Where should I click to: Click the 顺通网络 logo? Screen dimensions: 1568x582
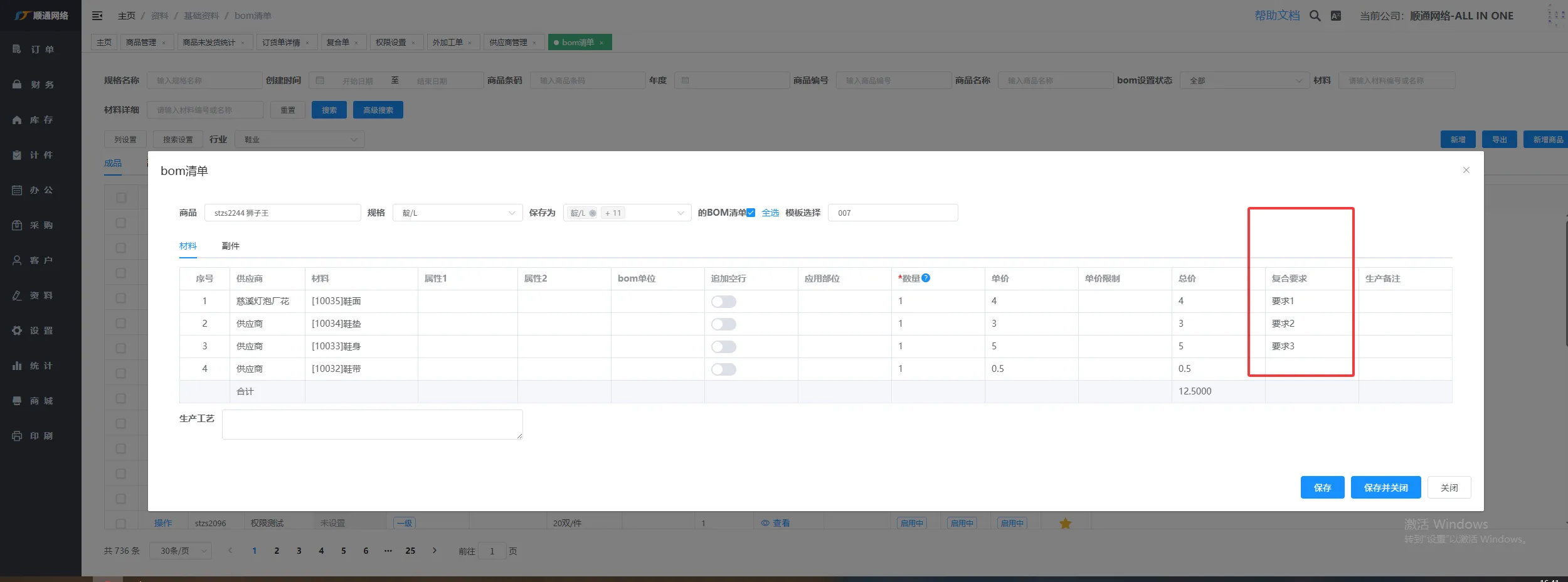[x=41, y=16]
